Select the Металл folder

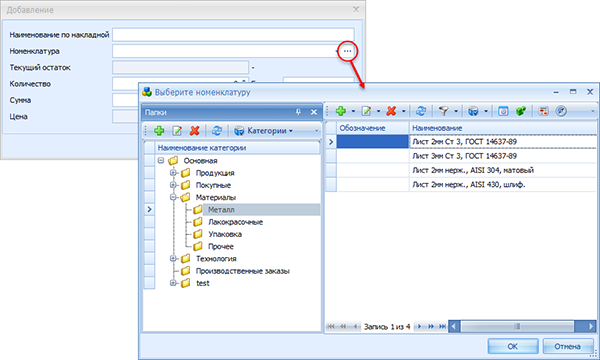click(x=221, y=210)
